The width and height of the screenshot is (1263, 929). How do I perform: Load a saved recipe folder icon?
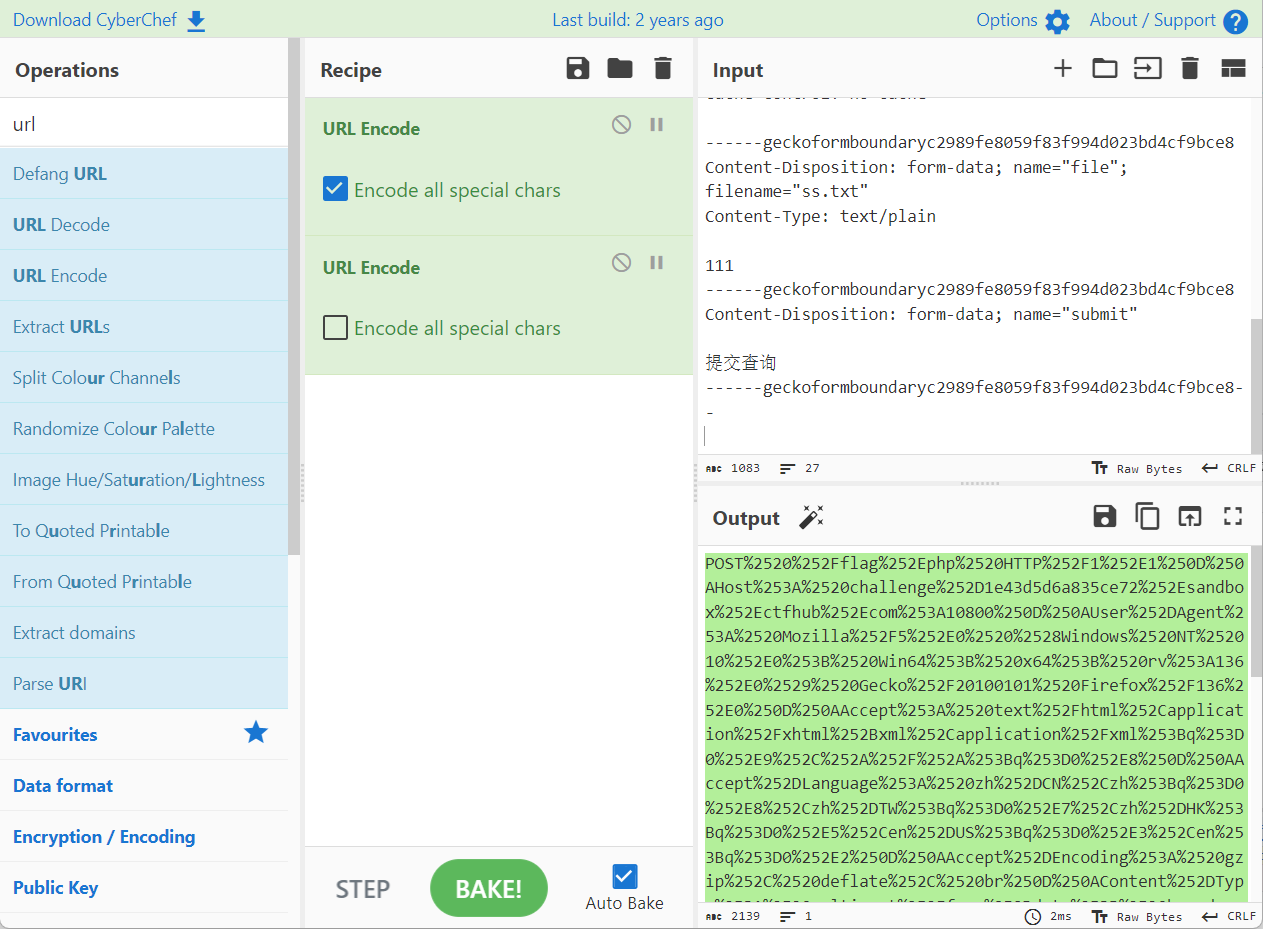click(620, 69)
